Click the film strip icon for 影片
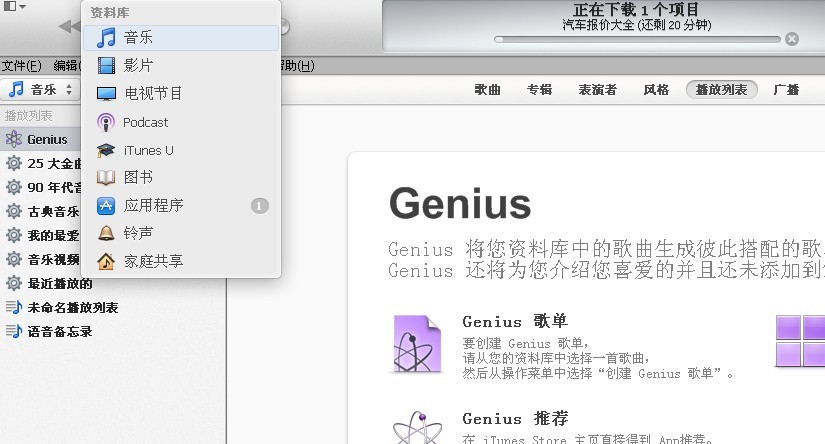 (106, 65)
